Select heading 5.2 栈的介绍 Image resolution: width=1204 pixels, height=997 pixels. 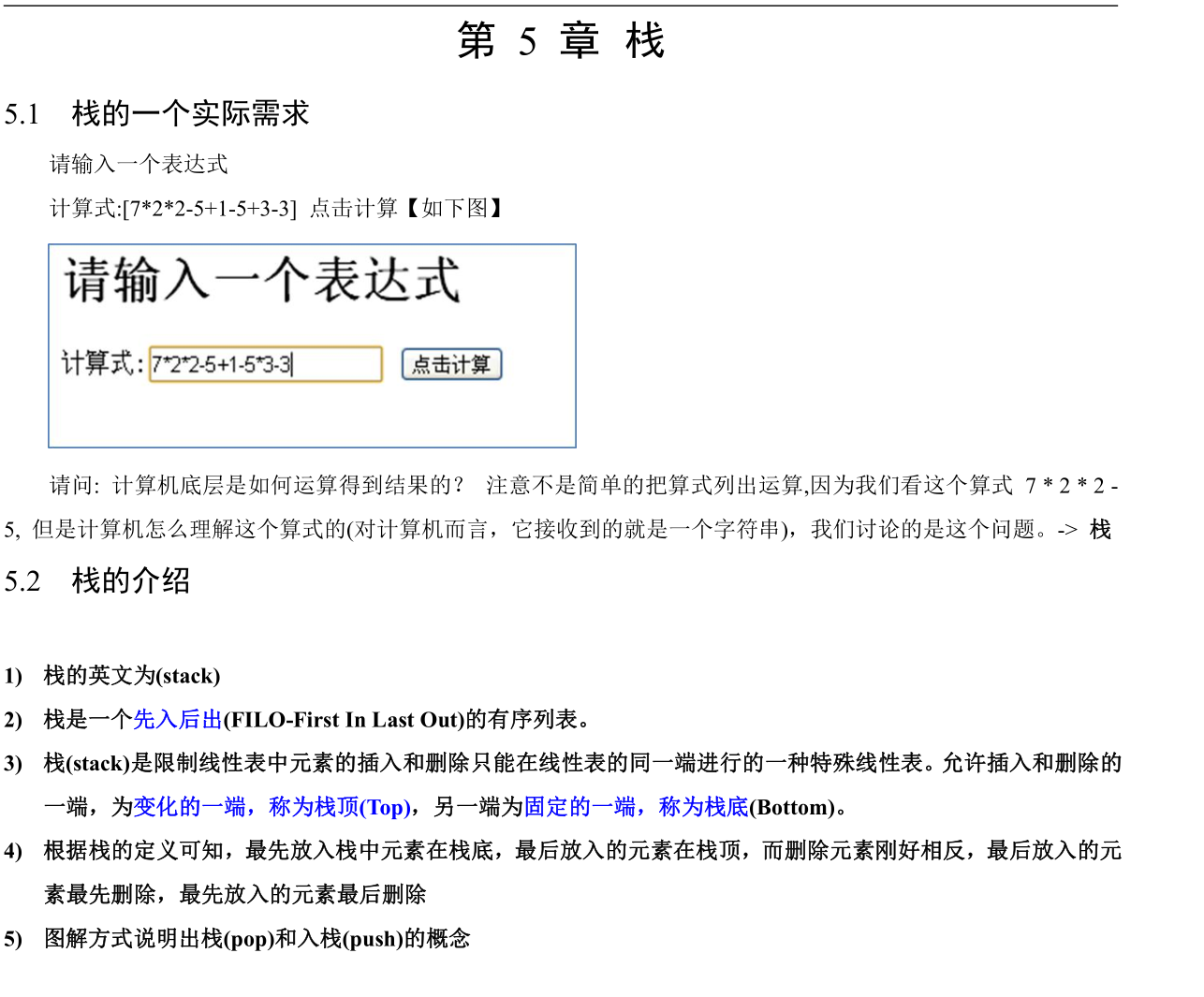(97, 581)
